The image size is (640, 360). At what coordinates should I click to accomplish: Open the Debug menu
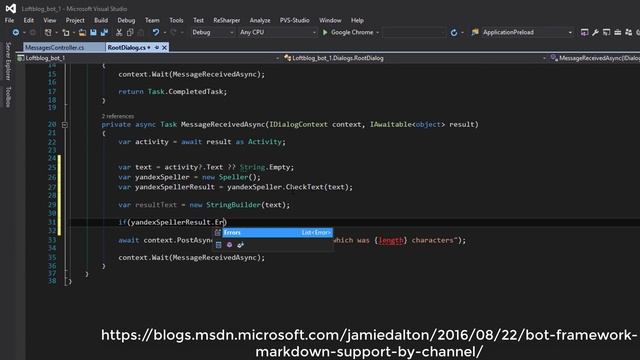(126, 20)
